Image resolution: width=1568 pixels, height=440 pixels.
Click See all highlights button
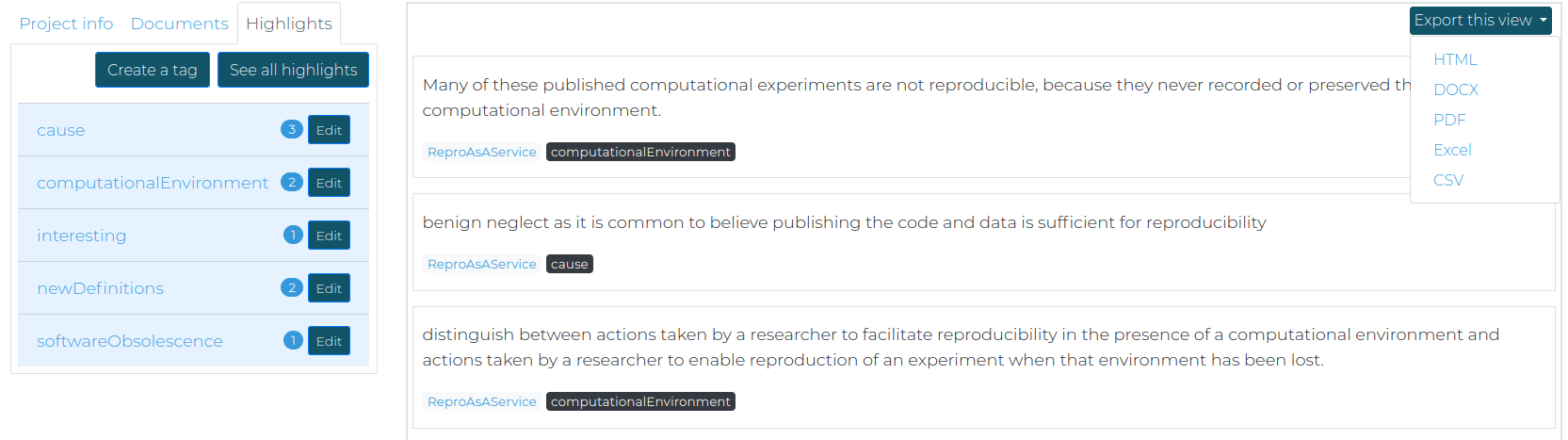(293, 70)
